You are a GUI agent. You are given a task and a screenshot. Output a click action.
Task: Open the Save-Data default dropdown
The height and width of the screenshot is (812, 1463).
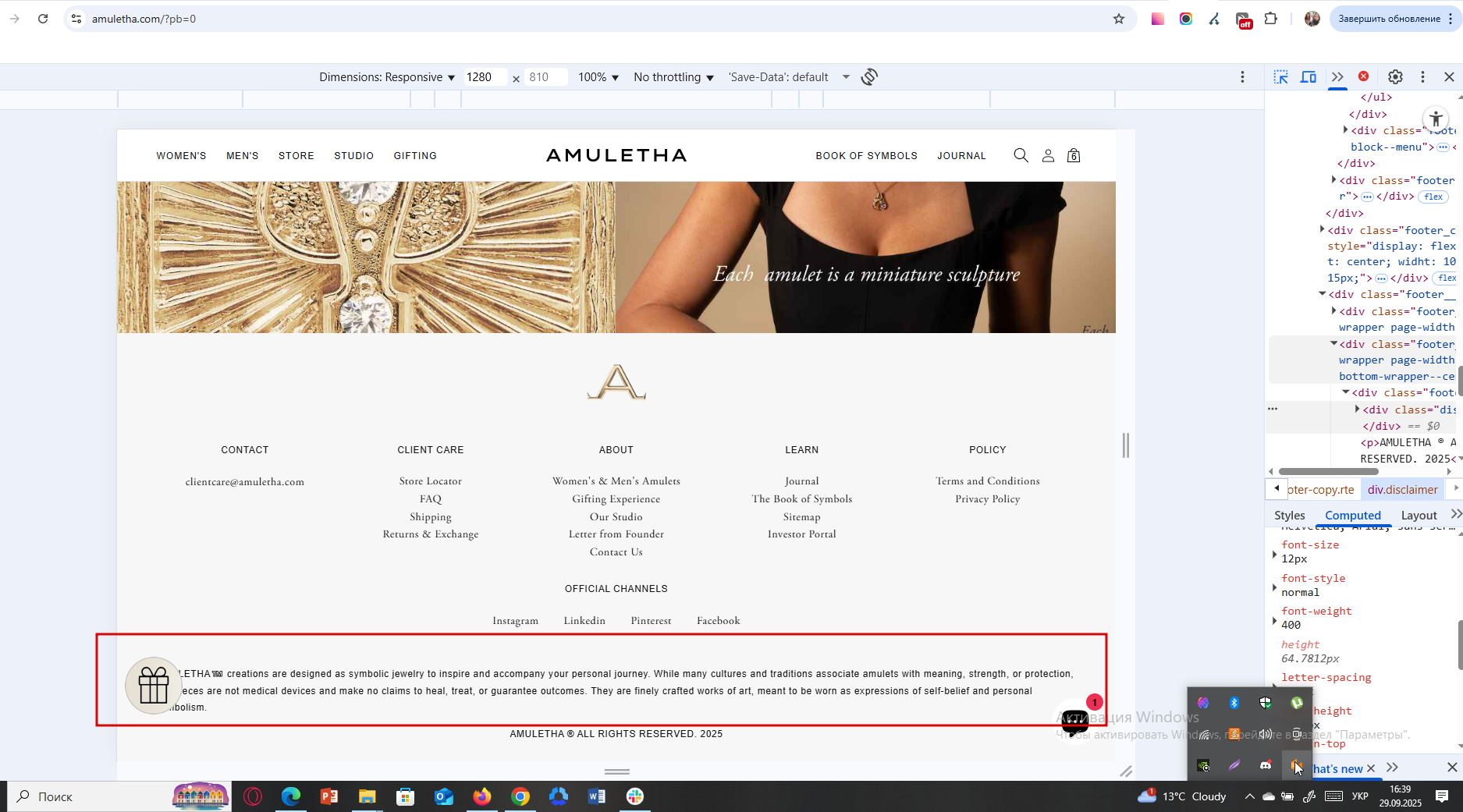point(789,77)
